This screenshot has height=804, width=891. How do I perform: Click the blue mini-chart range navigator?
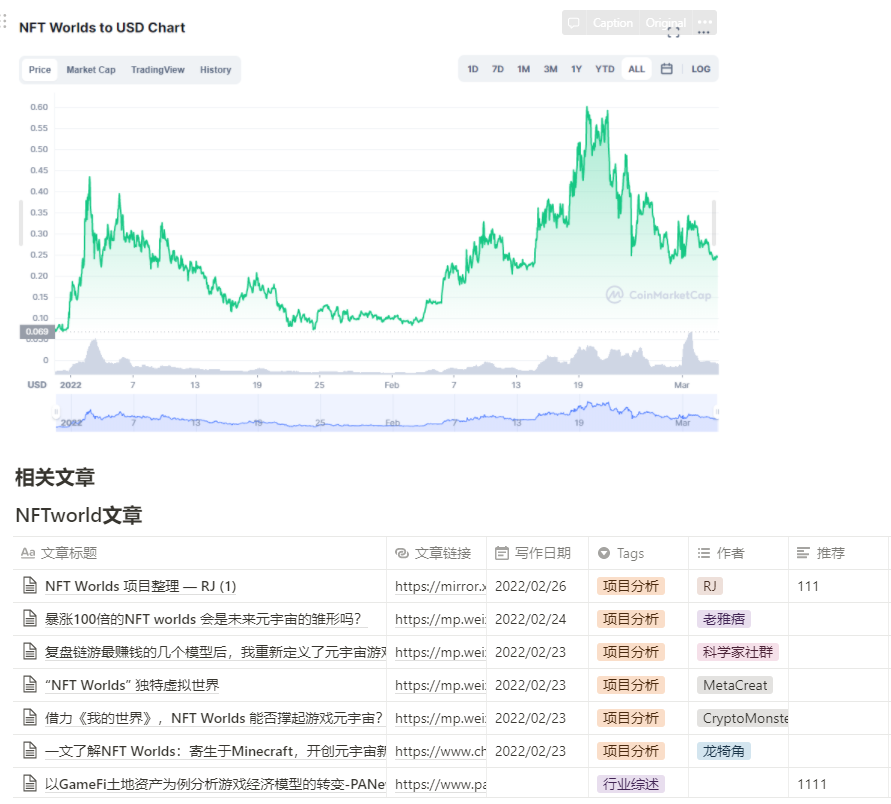pos(387,413)
